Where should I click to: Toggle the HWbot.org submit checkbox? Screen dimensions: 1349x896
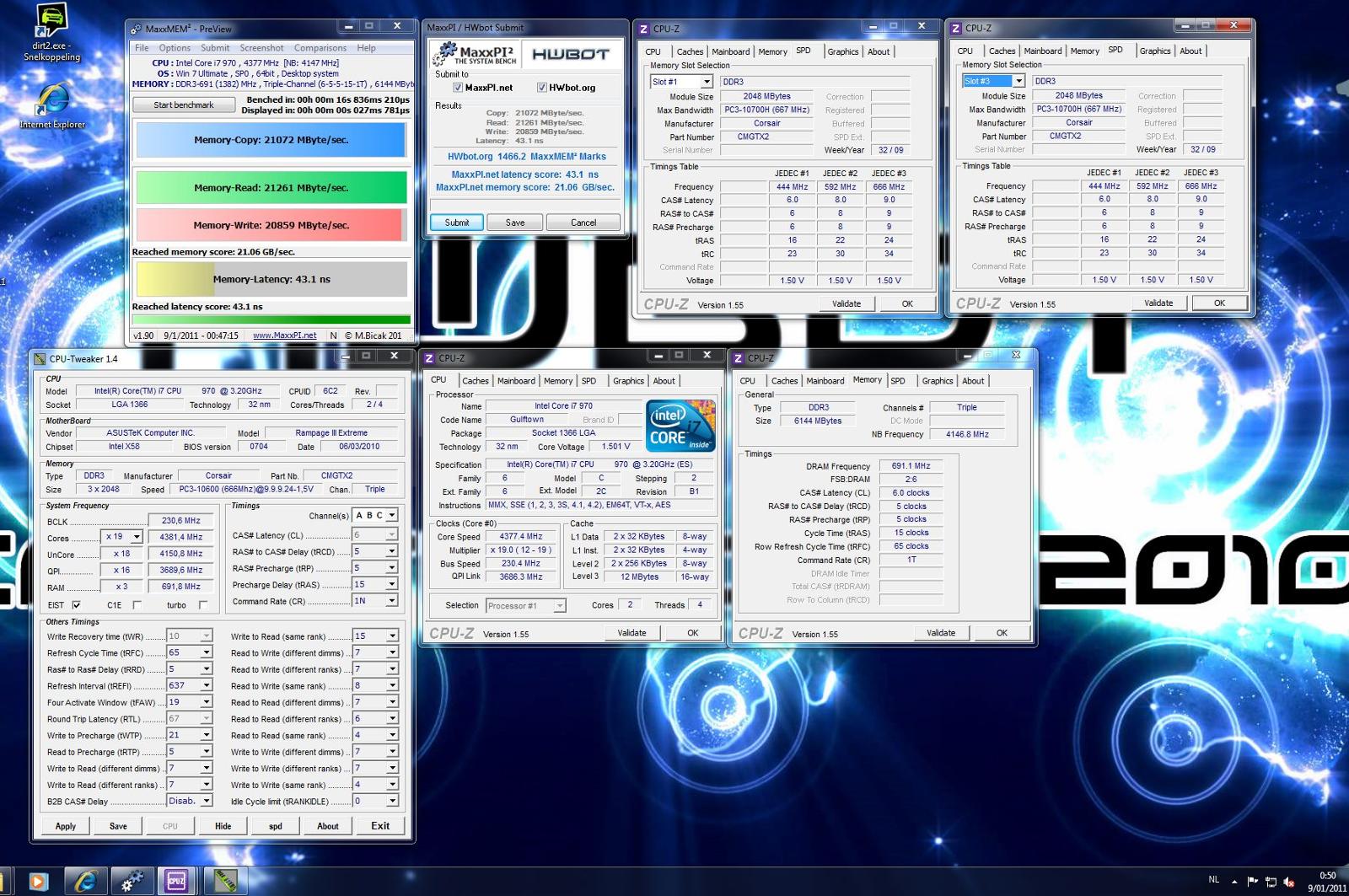(542, 88)
